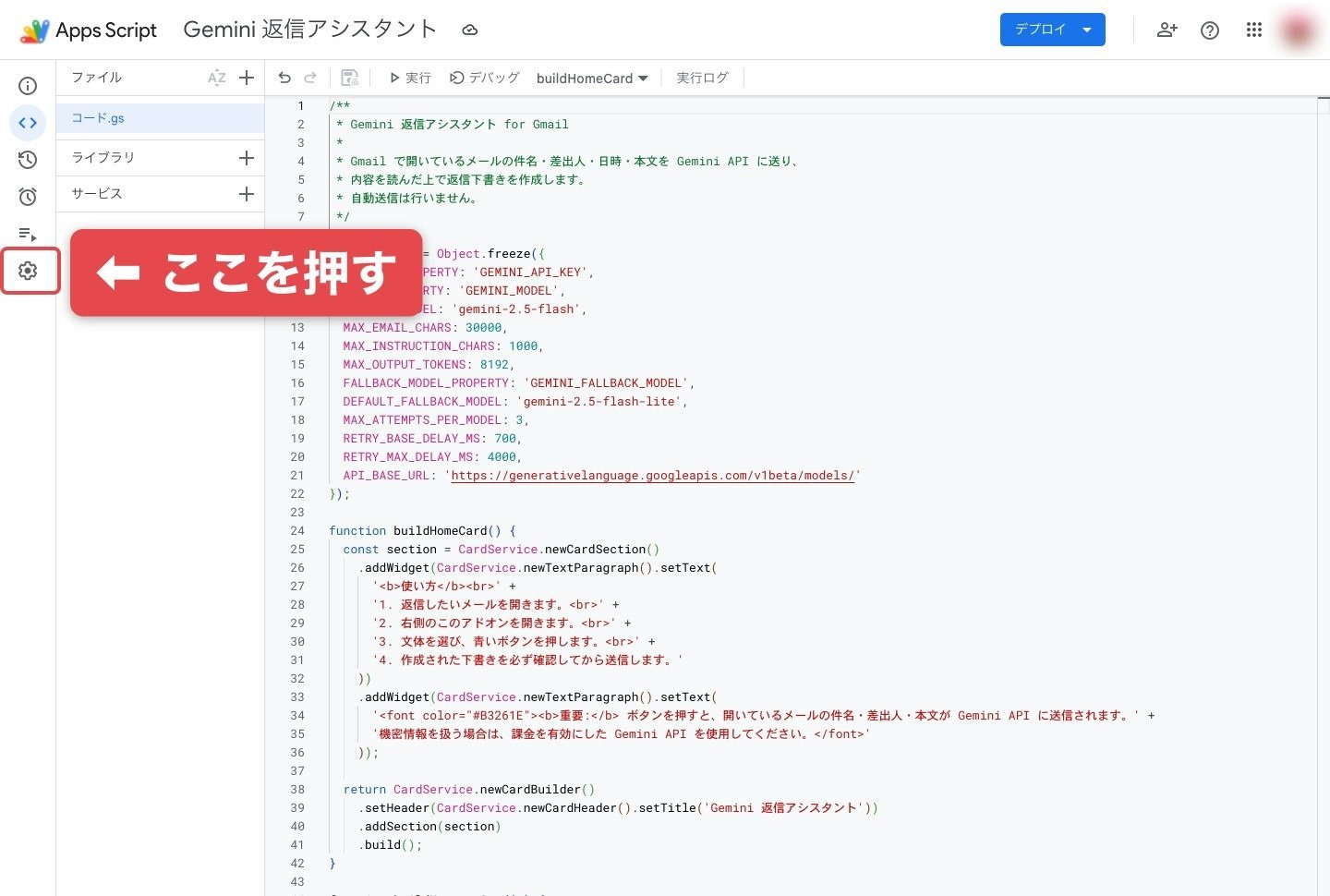The height and width of the screenshot is (896, 1330).
Task: Open the デプロイ deploy dropdown
Action: 1053,30
